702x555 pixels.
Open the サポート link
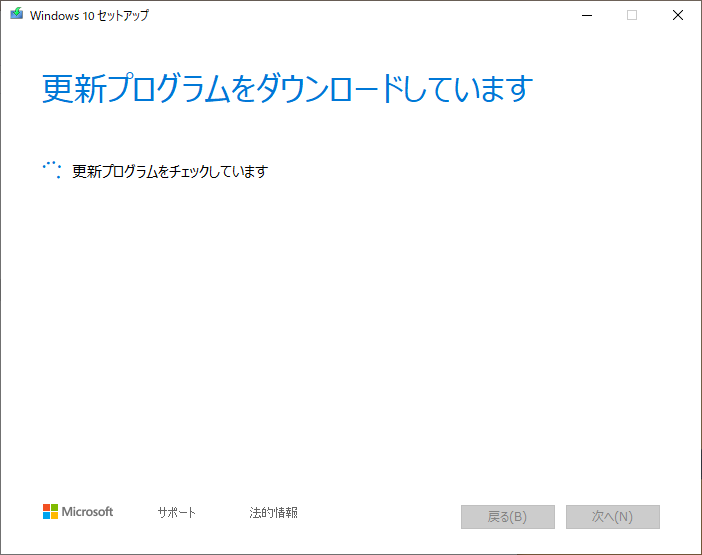pyautogui.click(x=176, y=513)
